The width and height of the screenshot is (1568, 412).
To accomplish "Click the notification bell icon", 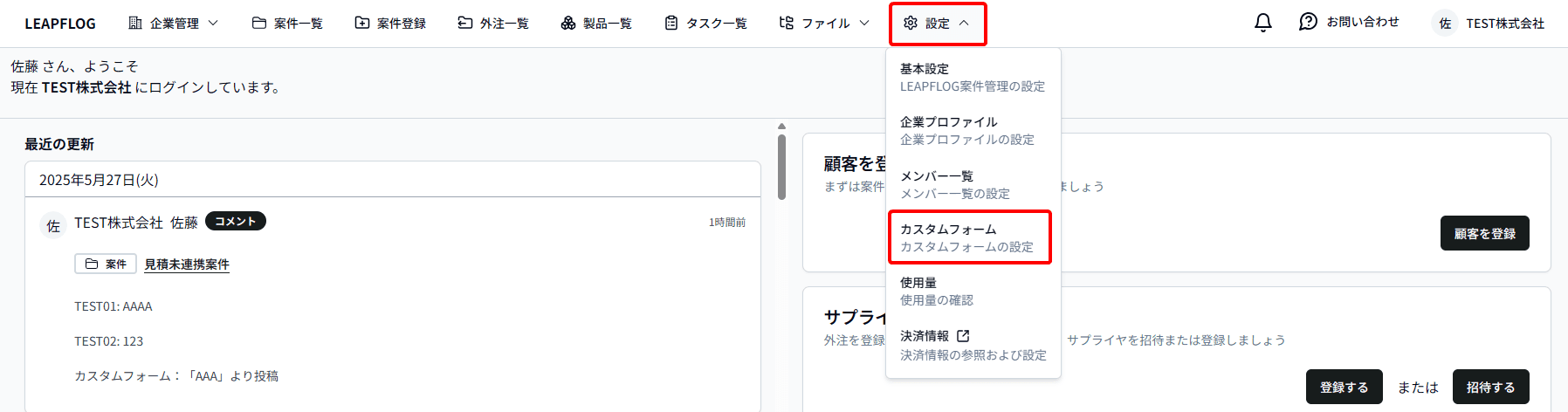I will click(1262, 23).
